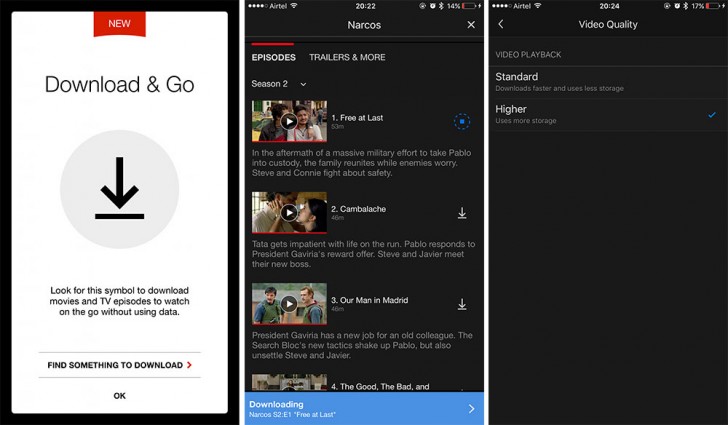Tap the Video Quality screen title

(608, 25)
